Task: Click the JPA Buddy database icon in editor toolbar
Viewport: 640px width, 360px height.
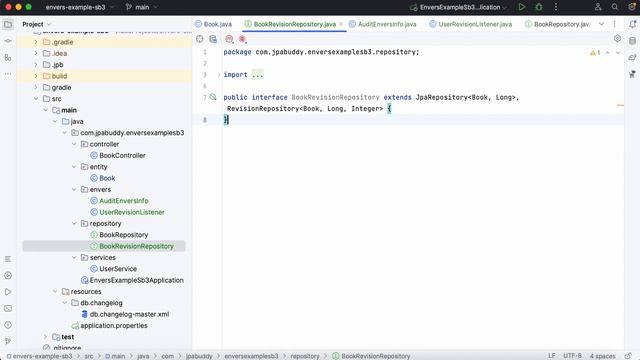Action: click(x=213, y=39)
